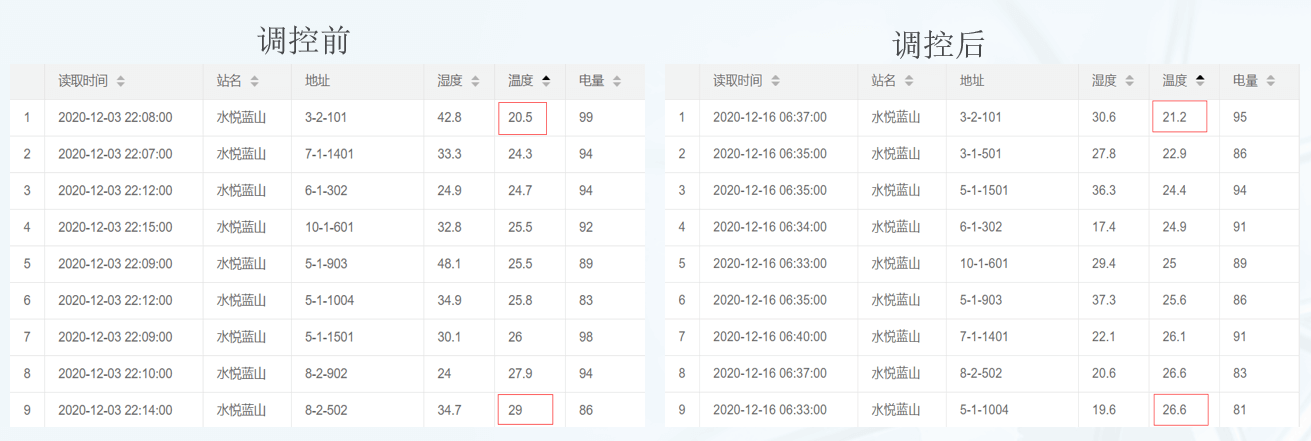
Task: Click address 7-1-1401 in 调控前 table
Action: click(329, 154)
